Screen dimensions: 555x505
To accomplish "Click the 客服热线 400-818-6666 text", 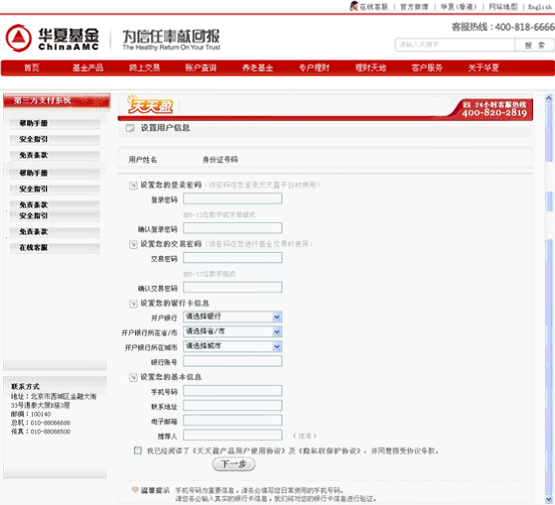I will 503,27.
